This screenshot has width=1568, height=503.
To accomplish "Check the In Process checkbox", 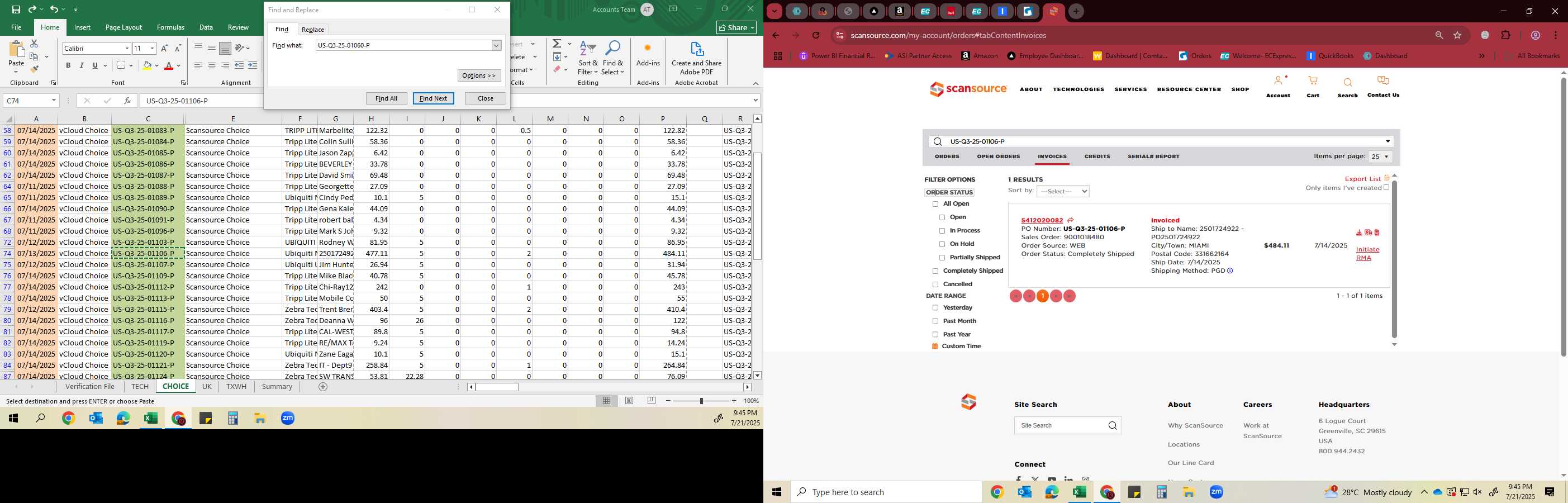I will click(x=942, y=231).
